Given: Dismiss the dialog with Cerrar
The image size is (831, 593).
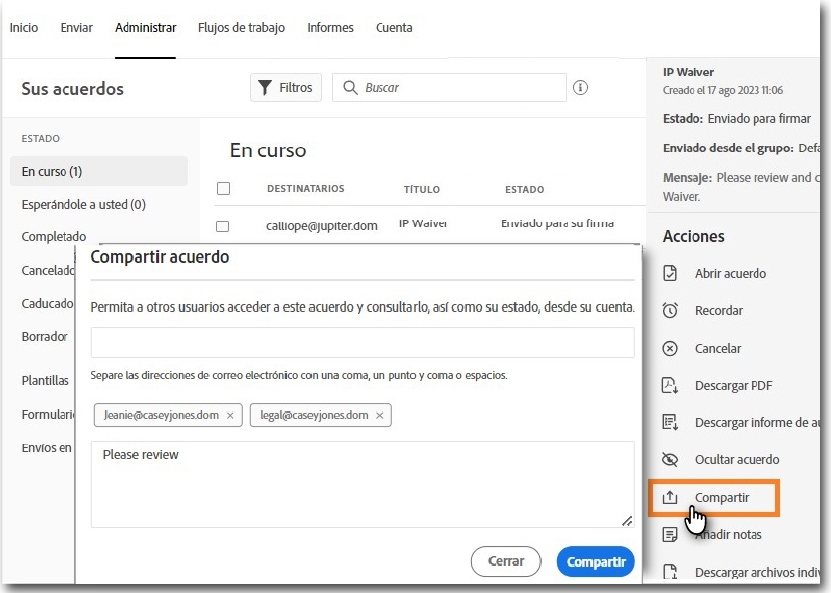Looking at the screenshot, I should coord(505,561).
